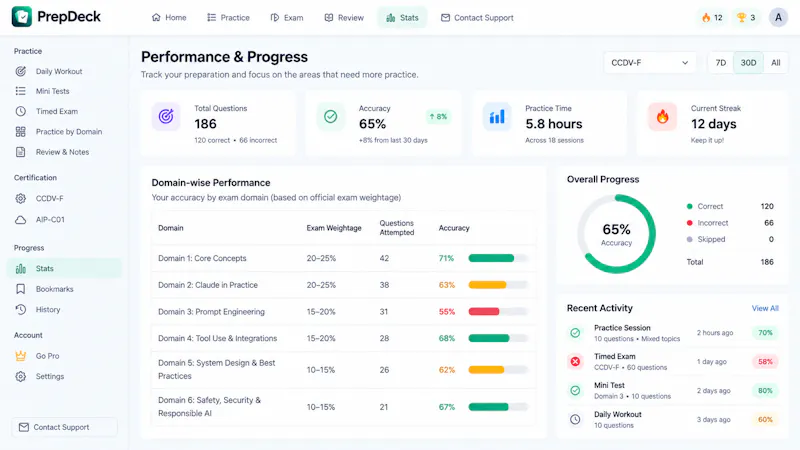Screen dimensions: 800x450
Task: Open the Exam tab
Action: pyautogui.click(x=287, y=17)
